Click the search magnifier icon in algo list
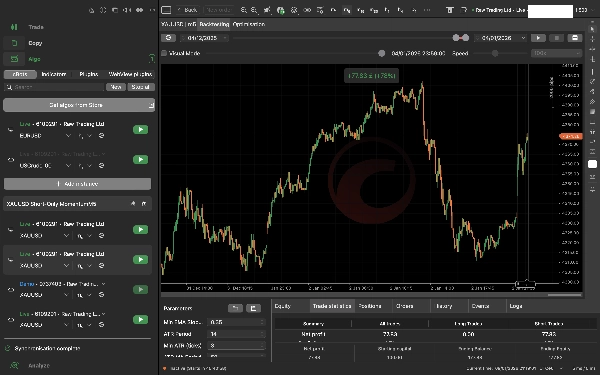Viewport: 600px width, 375px height. (x=9, y=87)
